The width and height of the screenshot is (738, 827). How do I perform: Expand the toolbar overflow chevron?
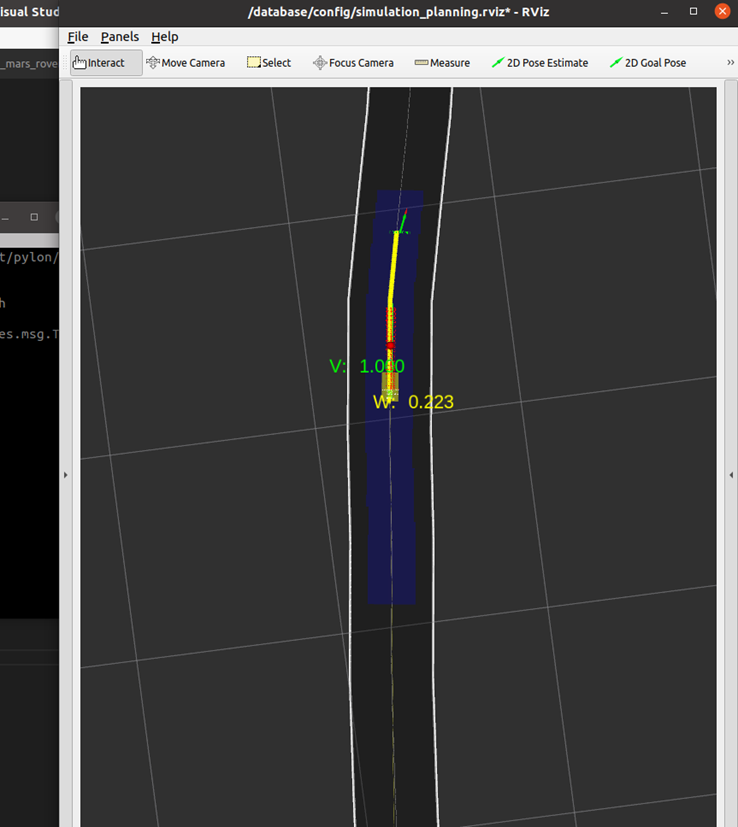point(731,63)
